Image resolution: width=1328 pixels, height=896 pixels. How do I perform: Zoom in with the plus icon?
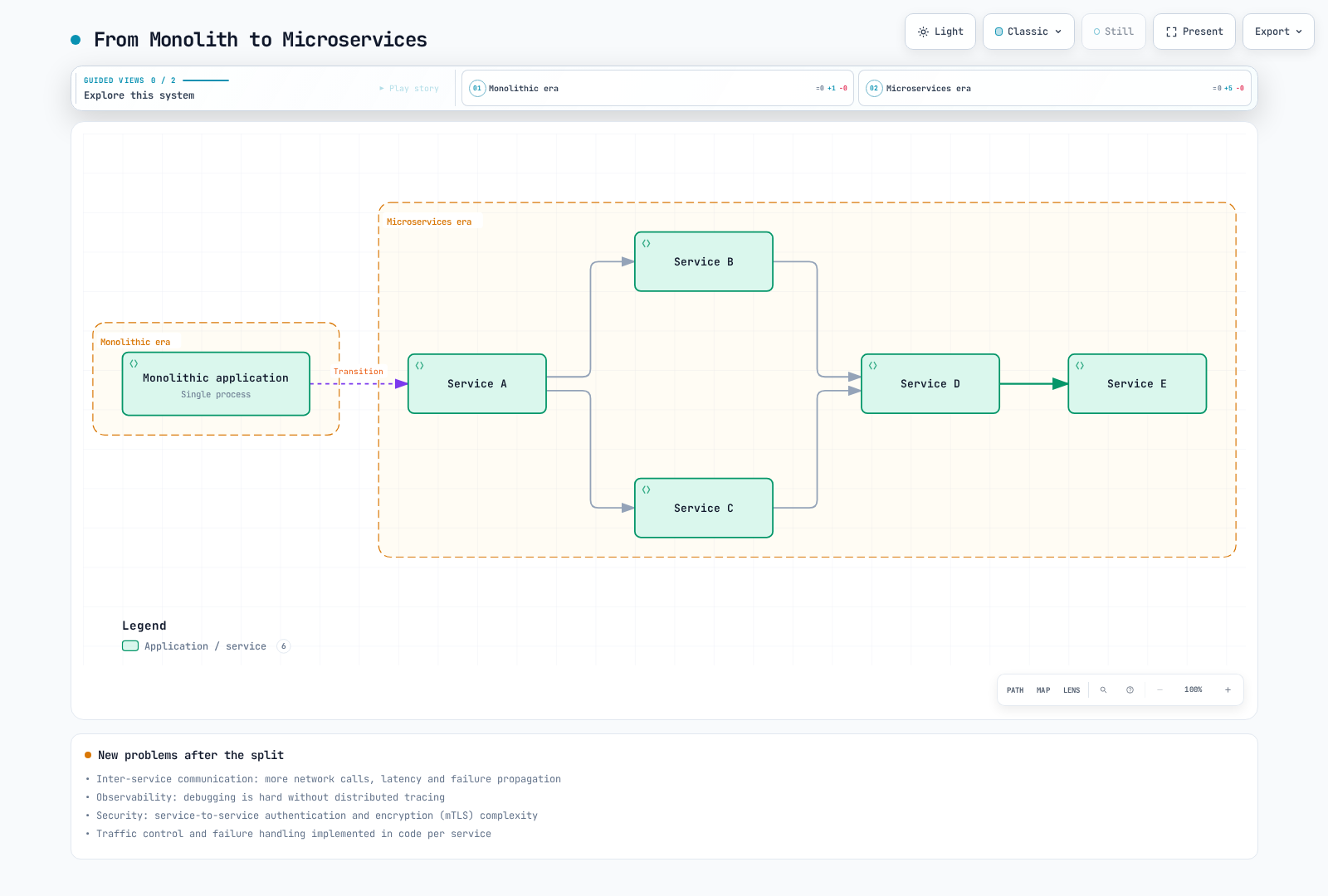coord(1228,689)
